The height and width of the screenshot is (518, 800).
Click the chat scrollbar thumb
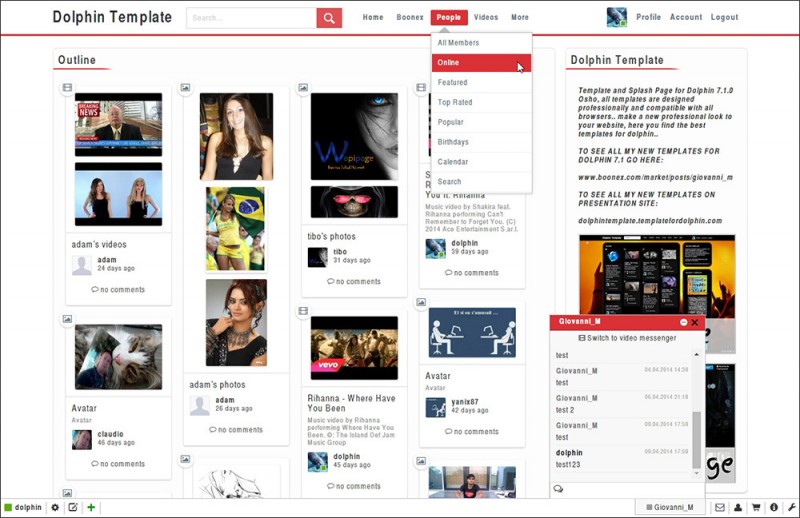[696, 440]
